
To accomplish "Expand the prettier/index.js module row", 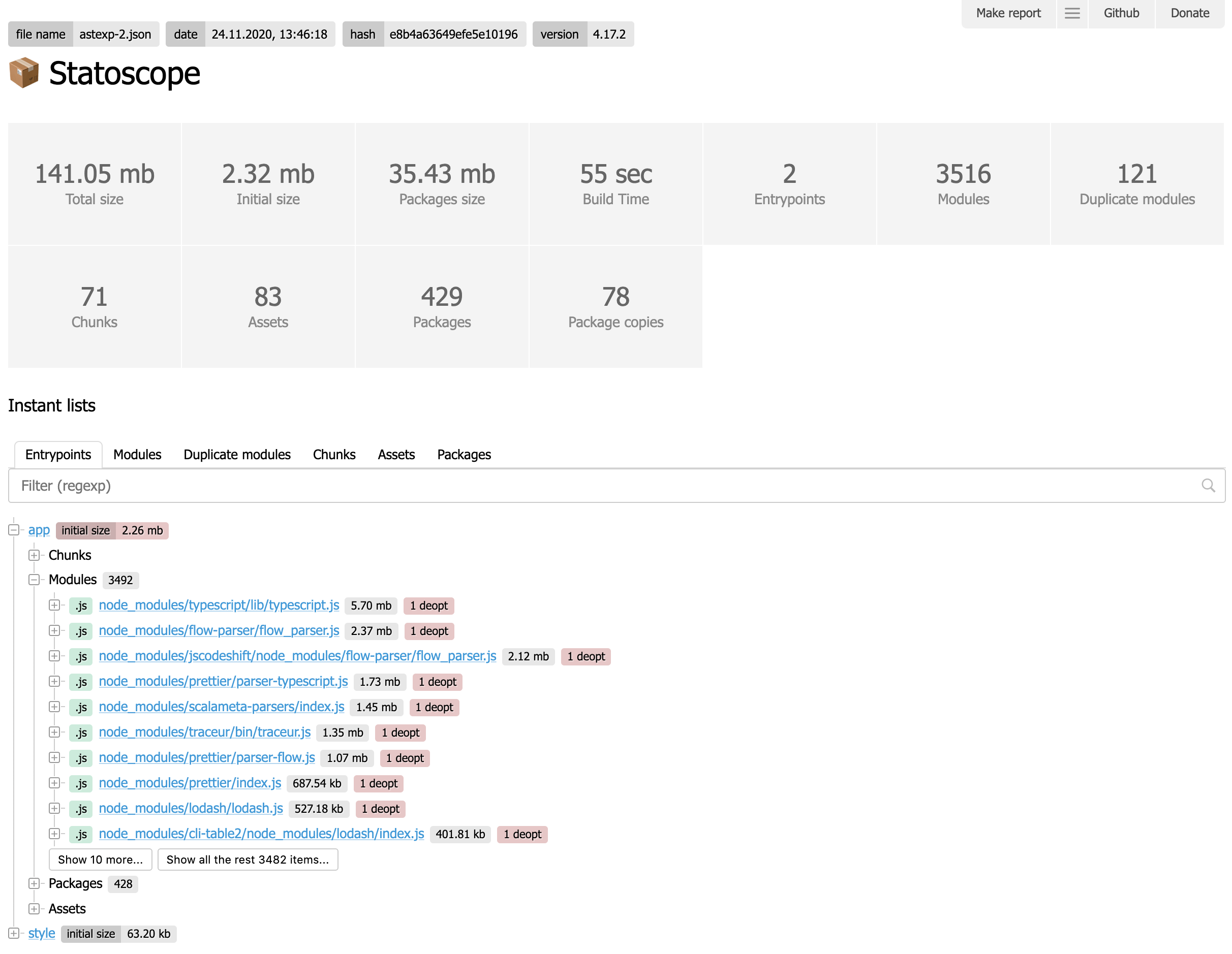I will pos(54,783).
